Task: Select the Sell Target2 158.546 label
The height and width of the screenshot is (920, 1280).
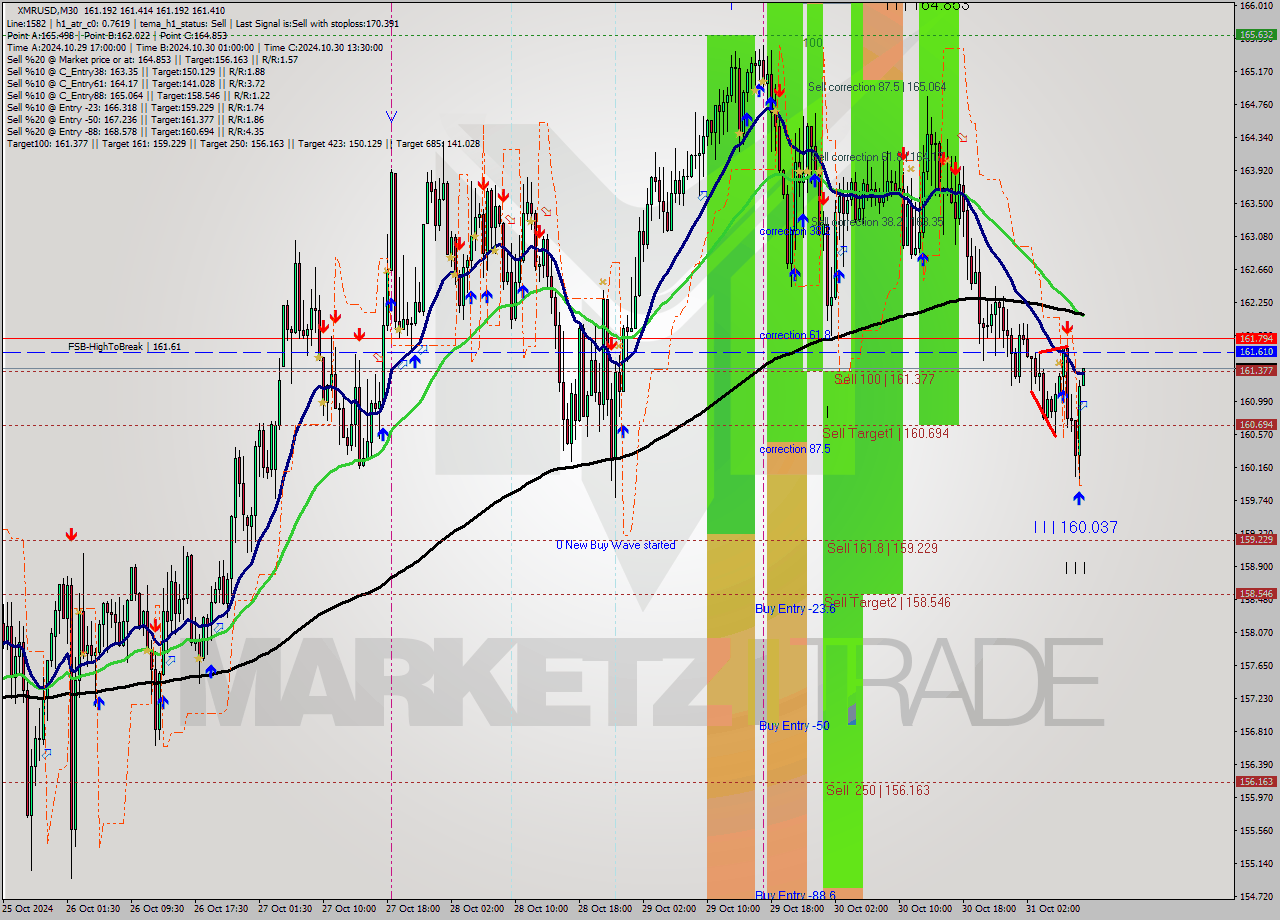Action: (887, 602)
